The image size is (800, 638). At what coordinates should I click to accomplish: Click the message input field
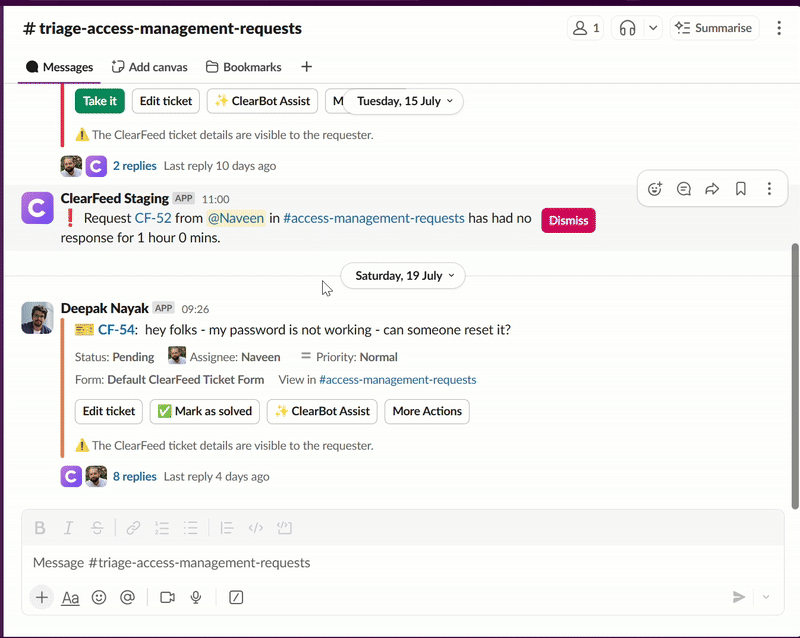pyautogui.click(x=380, y=563)
